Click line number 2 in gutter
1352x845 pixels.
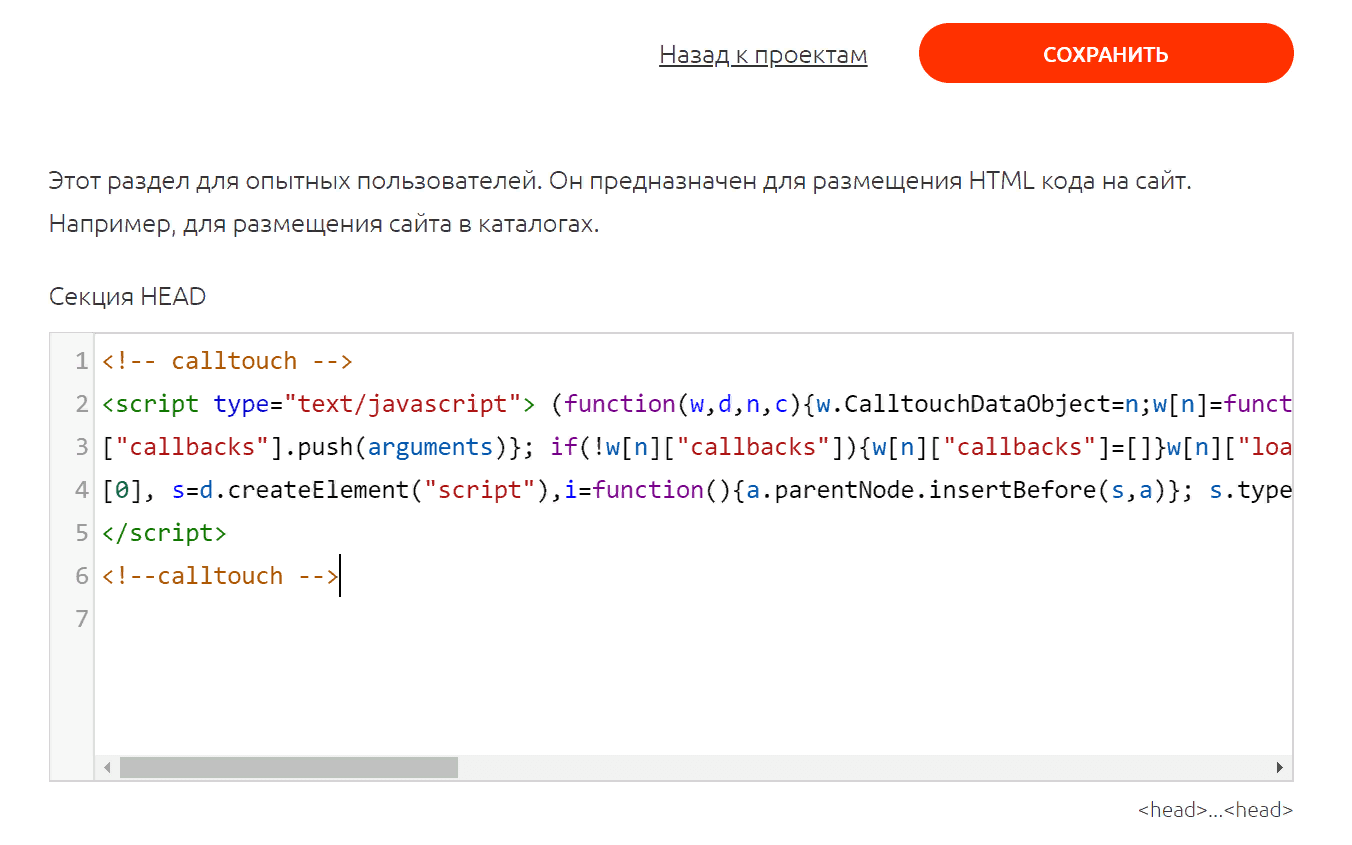click(82, 404)
